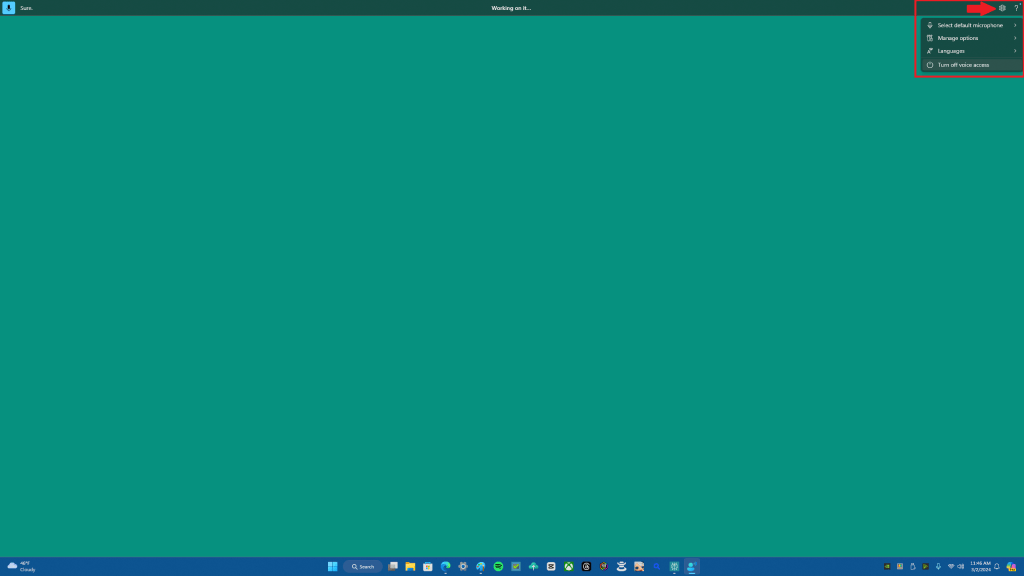Expand the Manage options submenu
Screen dimensions: 1024x576
(x=971, y=38)
